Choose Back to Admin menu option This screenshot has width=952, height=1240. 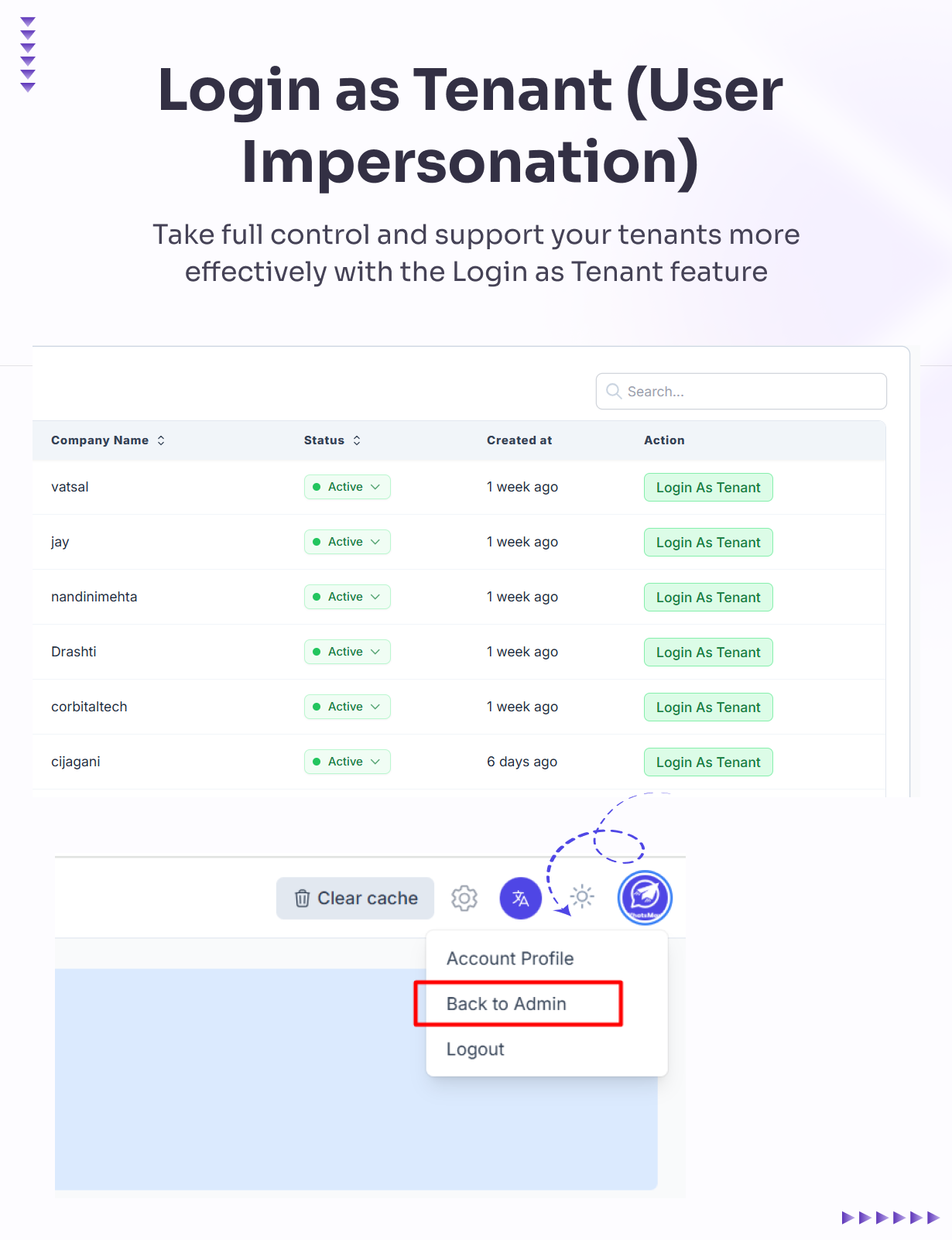click(x=506, y=1003)
